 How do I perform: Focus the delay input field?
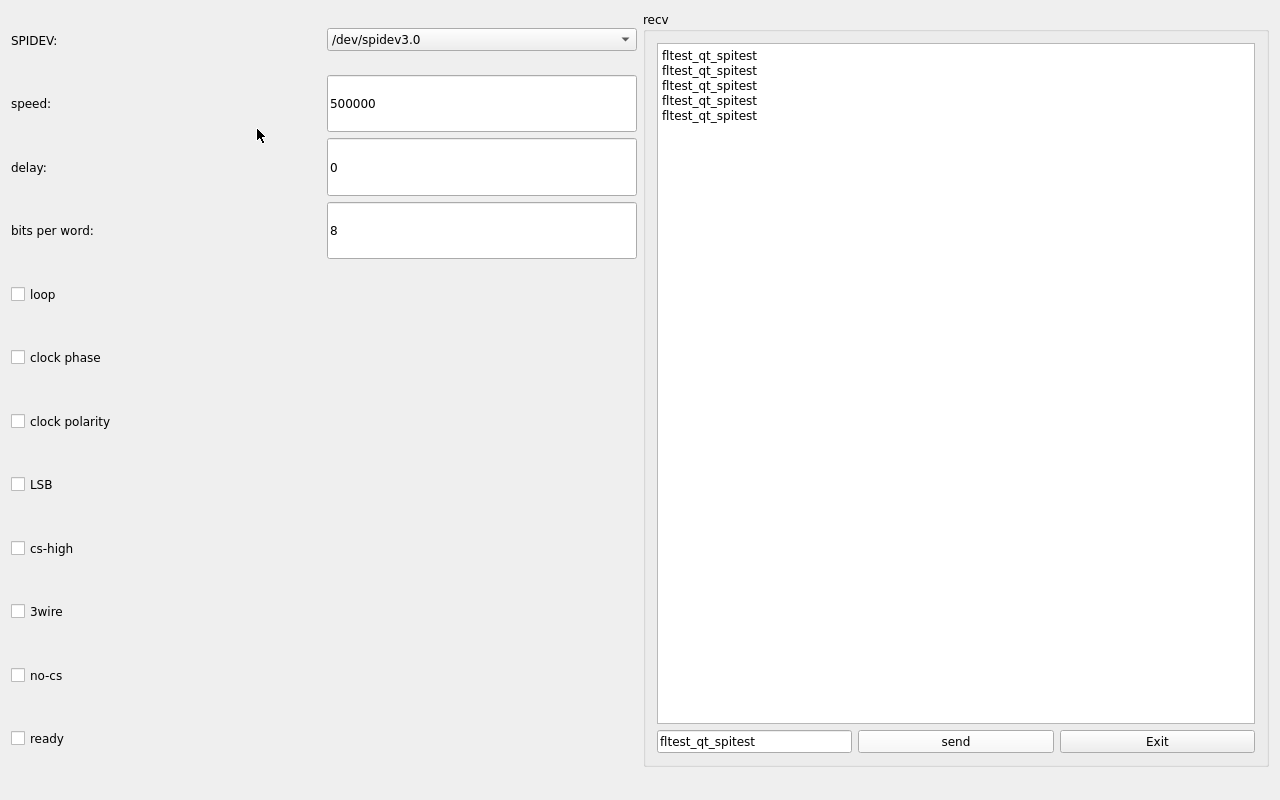tap(481, 167)
